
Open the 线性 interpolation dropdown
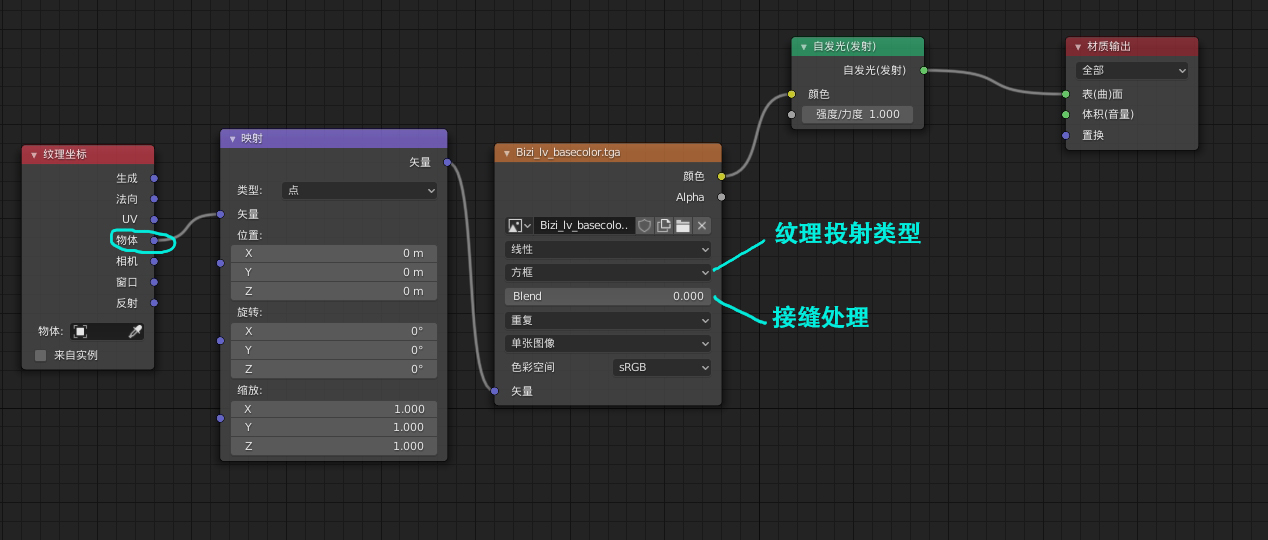608,249
